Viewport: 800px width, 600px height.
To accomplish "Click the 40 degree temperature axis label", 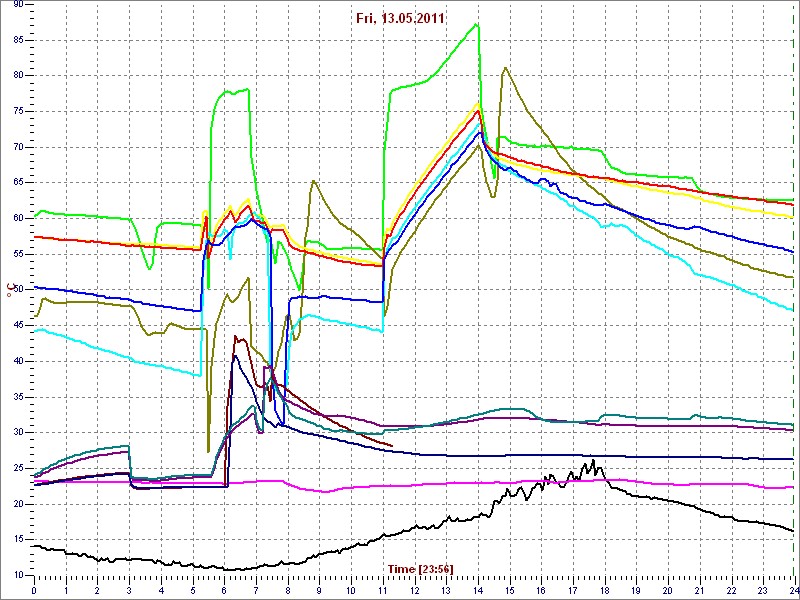I will tap(16, 361).
